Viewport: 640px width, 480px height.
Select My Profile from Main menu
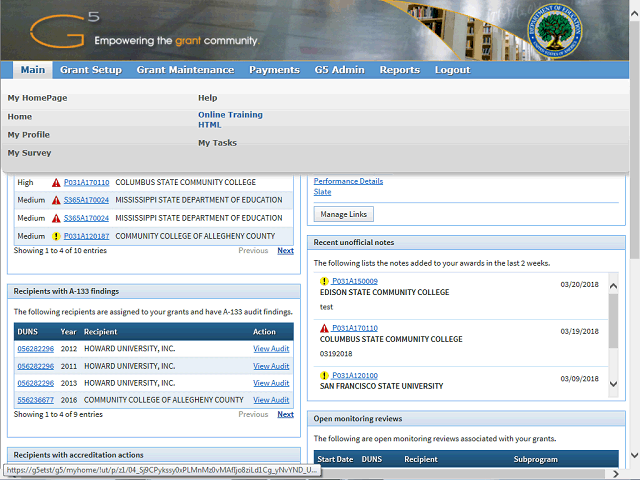[x=29, y=135]
